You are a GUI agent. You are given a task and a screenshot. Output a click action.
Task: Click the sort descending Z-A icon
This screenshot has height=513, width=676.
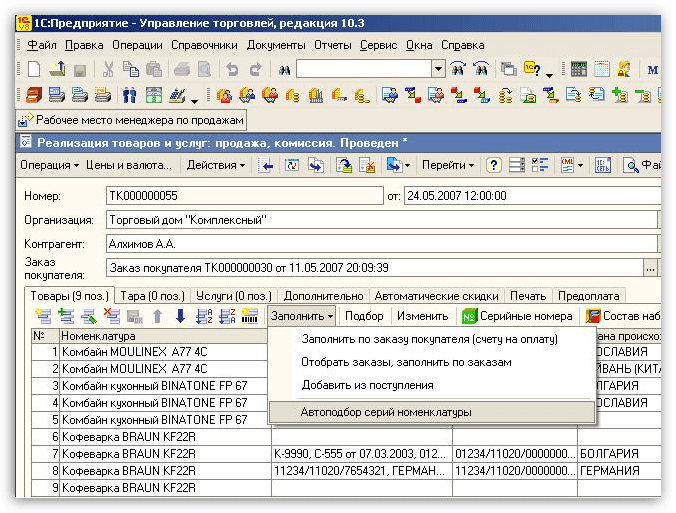[x=227, y=316]
